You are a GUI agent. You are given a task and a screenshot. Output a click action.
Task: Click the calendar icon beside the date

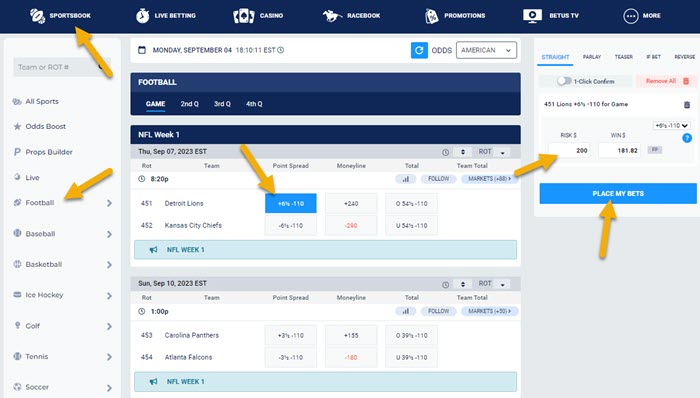142,50
